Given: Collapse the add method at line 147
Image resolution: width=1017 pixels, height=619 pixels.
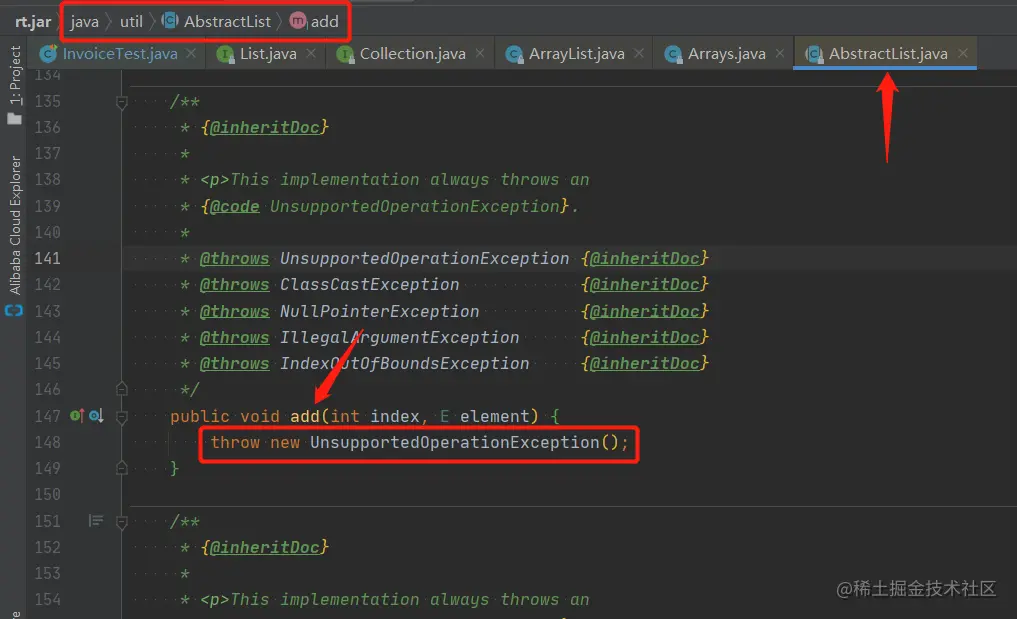Looking at the screenshot, I should click(x=121, y=417).
